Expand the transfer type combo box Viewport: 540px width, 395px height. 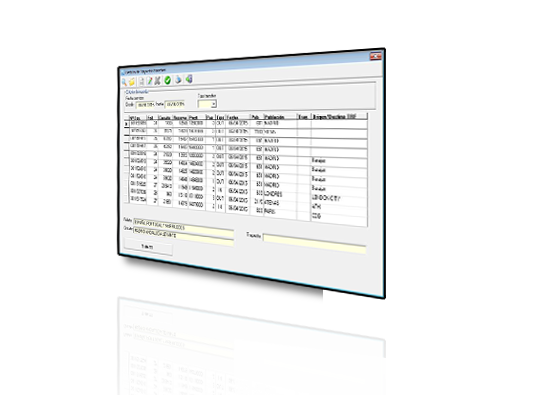coord(207,104)
